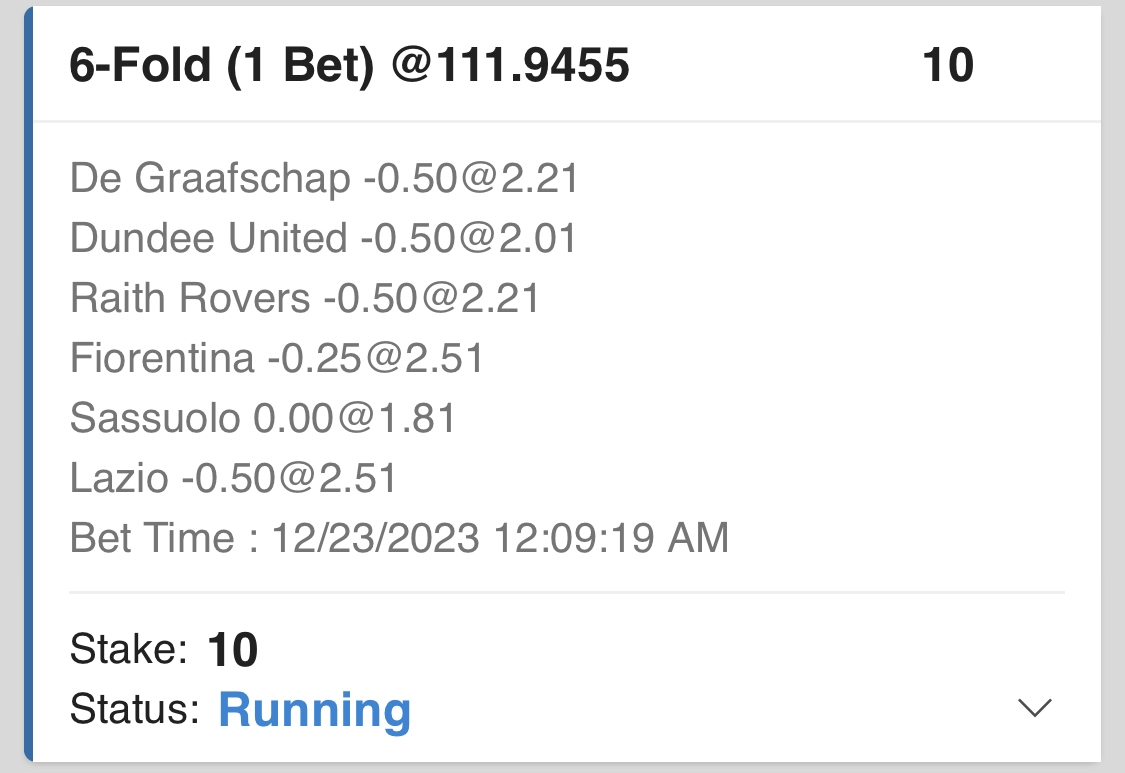Click the 12:09:19 AM timestamp
1125x773 pixels.
pos(610,538)
